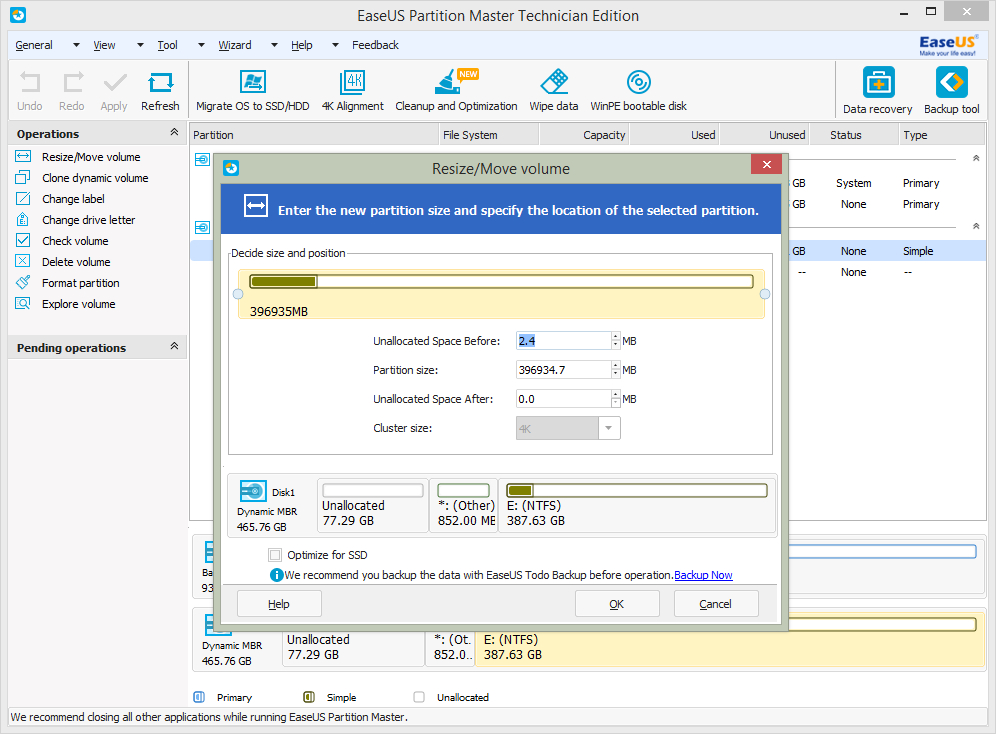The image size is (996, 734).
Task: Click the EaseUS logo in the menu bar
Action: [x=948, y=45]
